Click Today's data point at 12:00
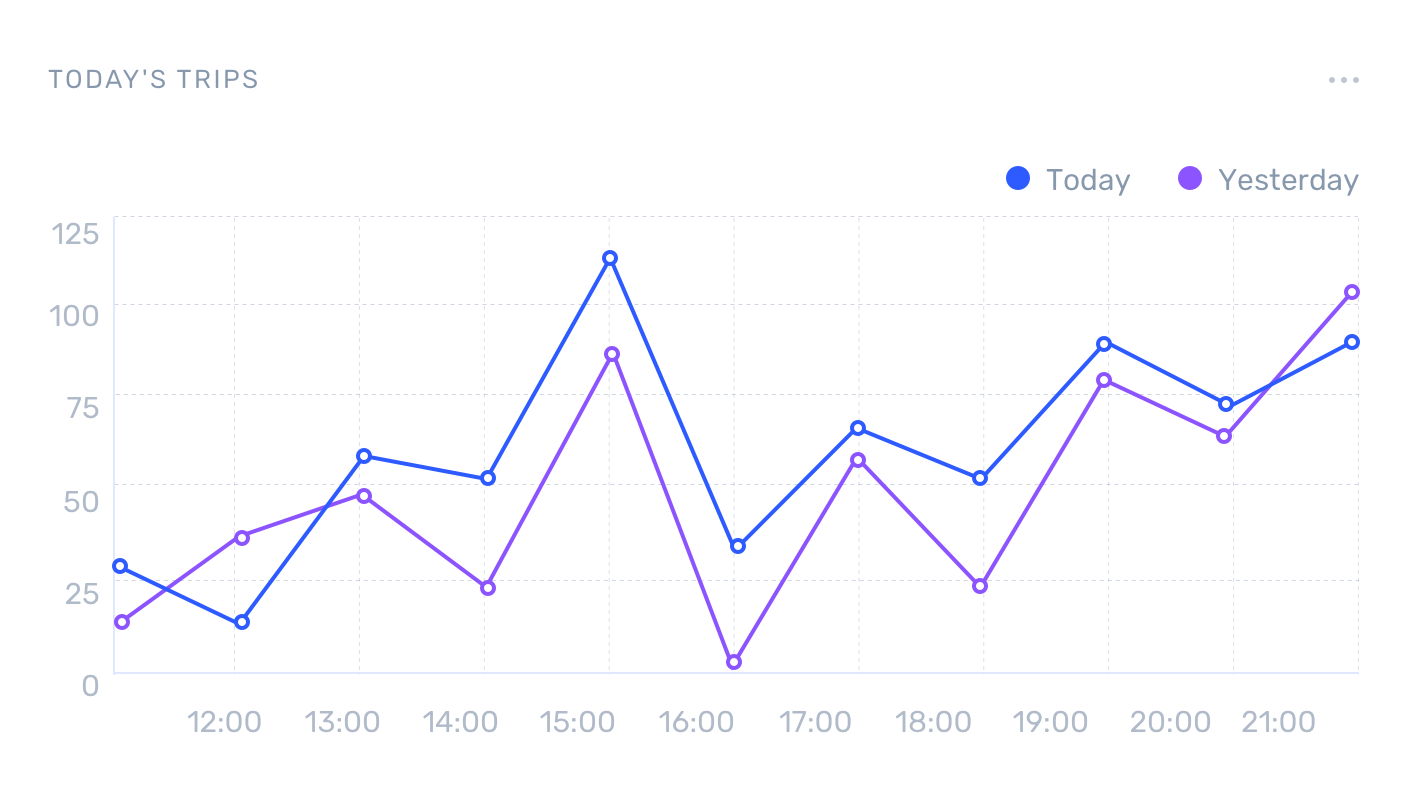Screen dimensions: 1408x808 tap(242, 622)
